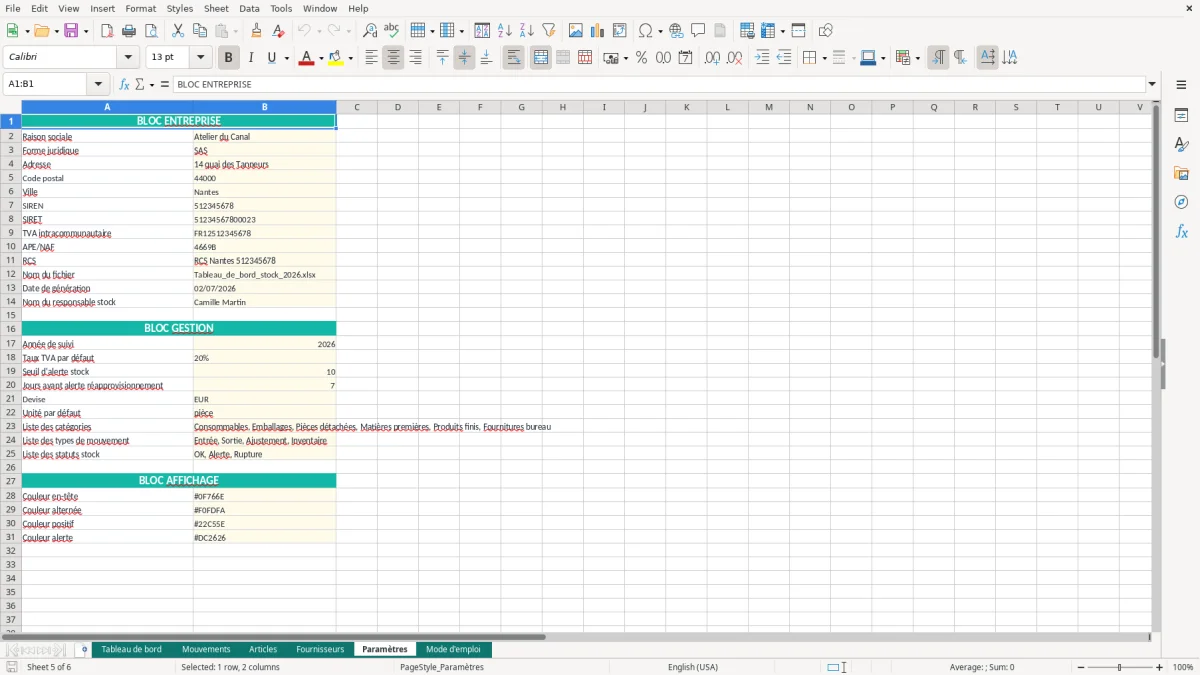Activate the Clone Formatting paintbrush

256,31
